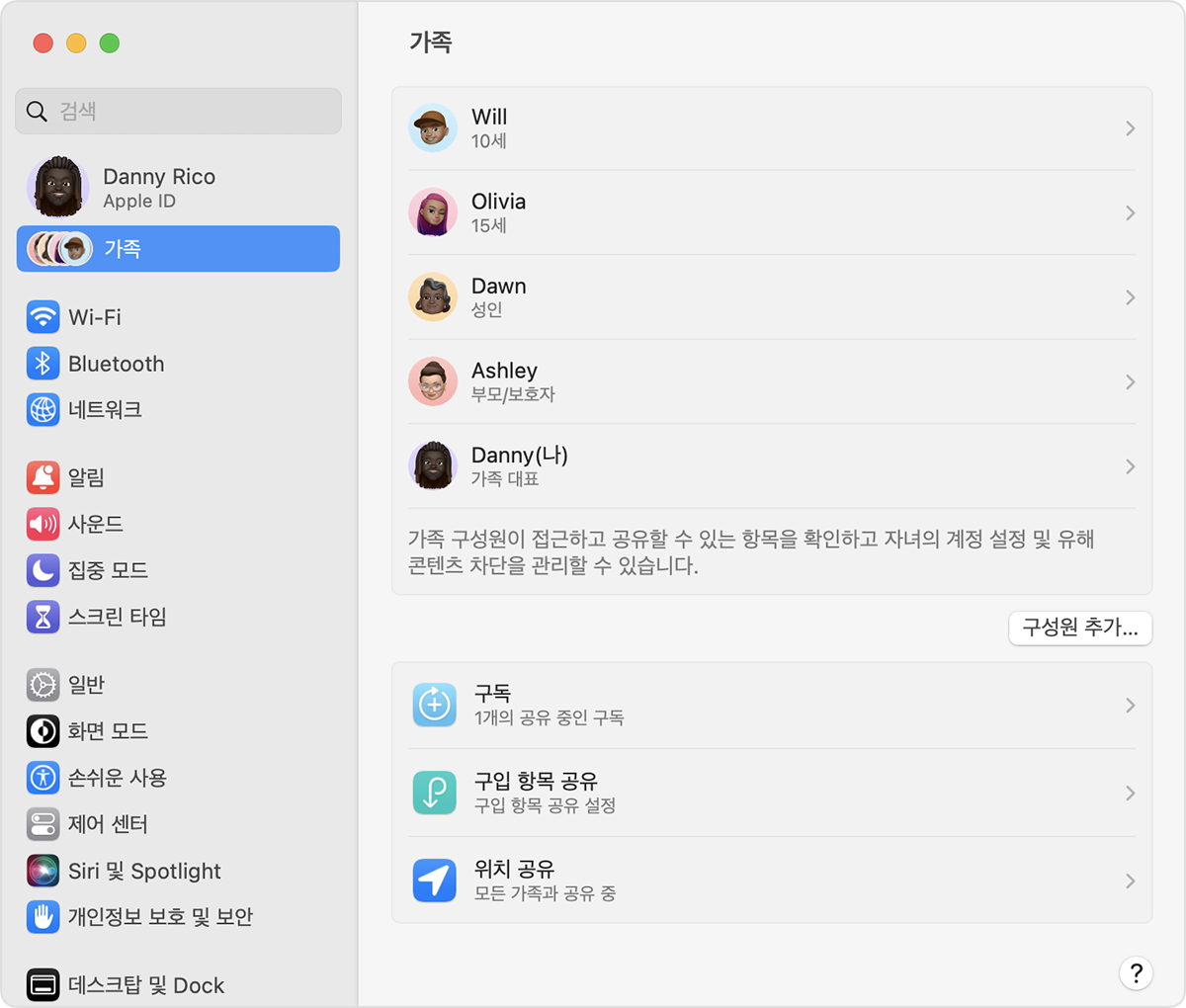Open Danny Rico's Apple ID settings
This screenshot has width=1186, height=1008.
pyautogui.click(x=158, y=187)
